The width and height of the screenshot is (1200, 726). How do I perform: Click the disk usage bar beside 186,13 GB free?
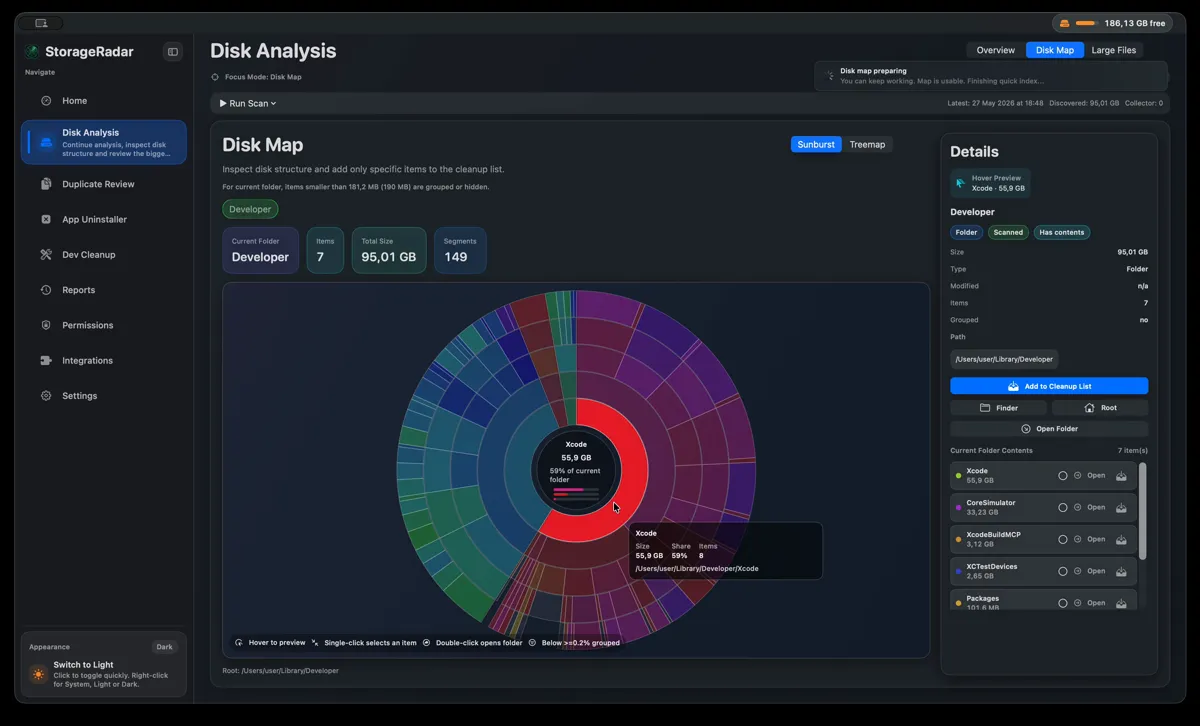1087,23
